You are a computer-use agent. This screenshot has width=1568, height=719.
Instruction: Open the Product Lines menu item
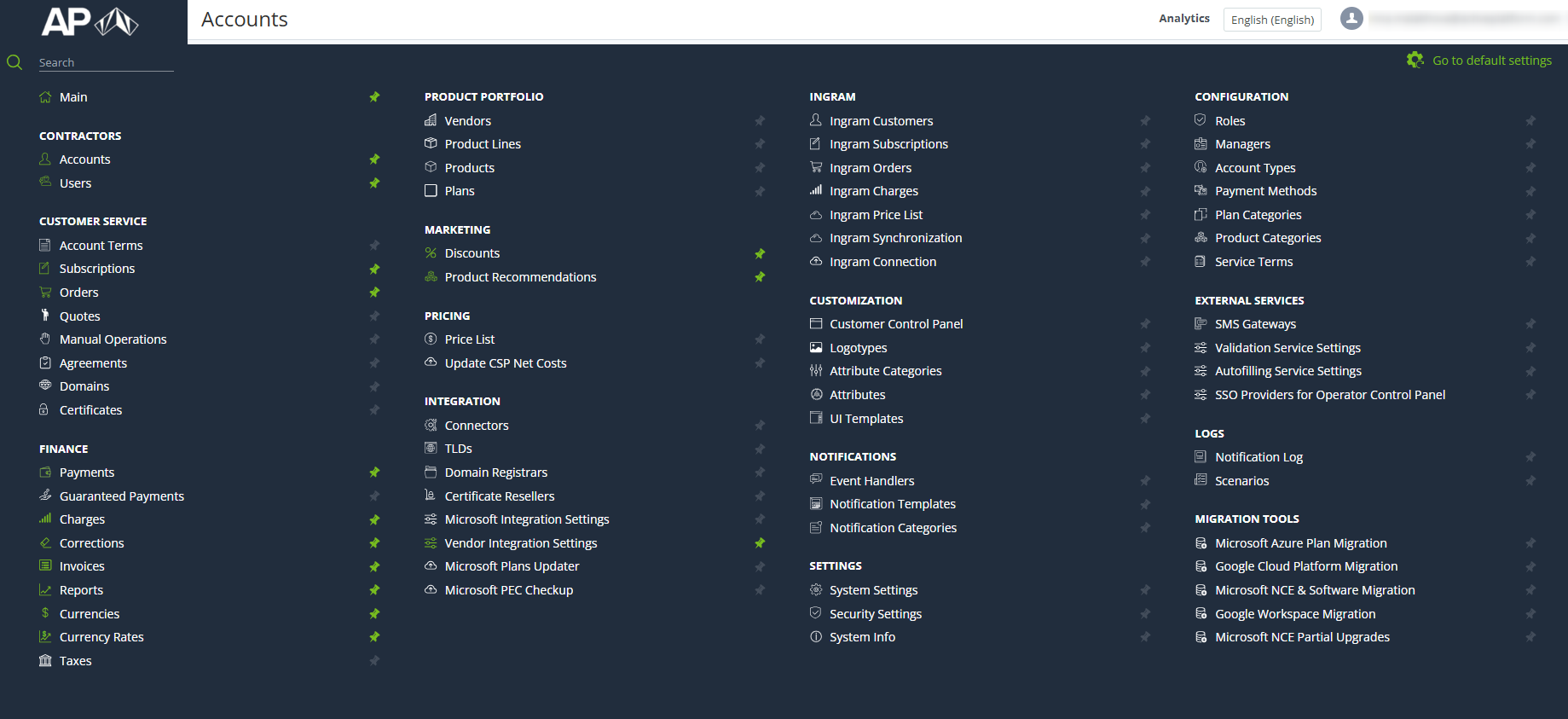(x=483, y=144)
